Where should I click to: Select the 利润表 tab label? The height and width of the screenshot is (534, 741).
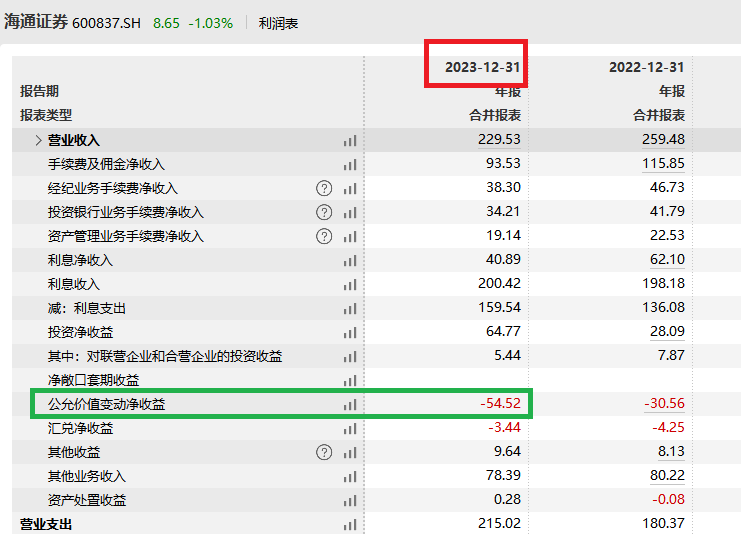pos(278,23)
